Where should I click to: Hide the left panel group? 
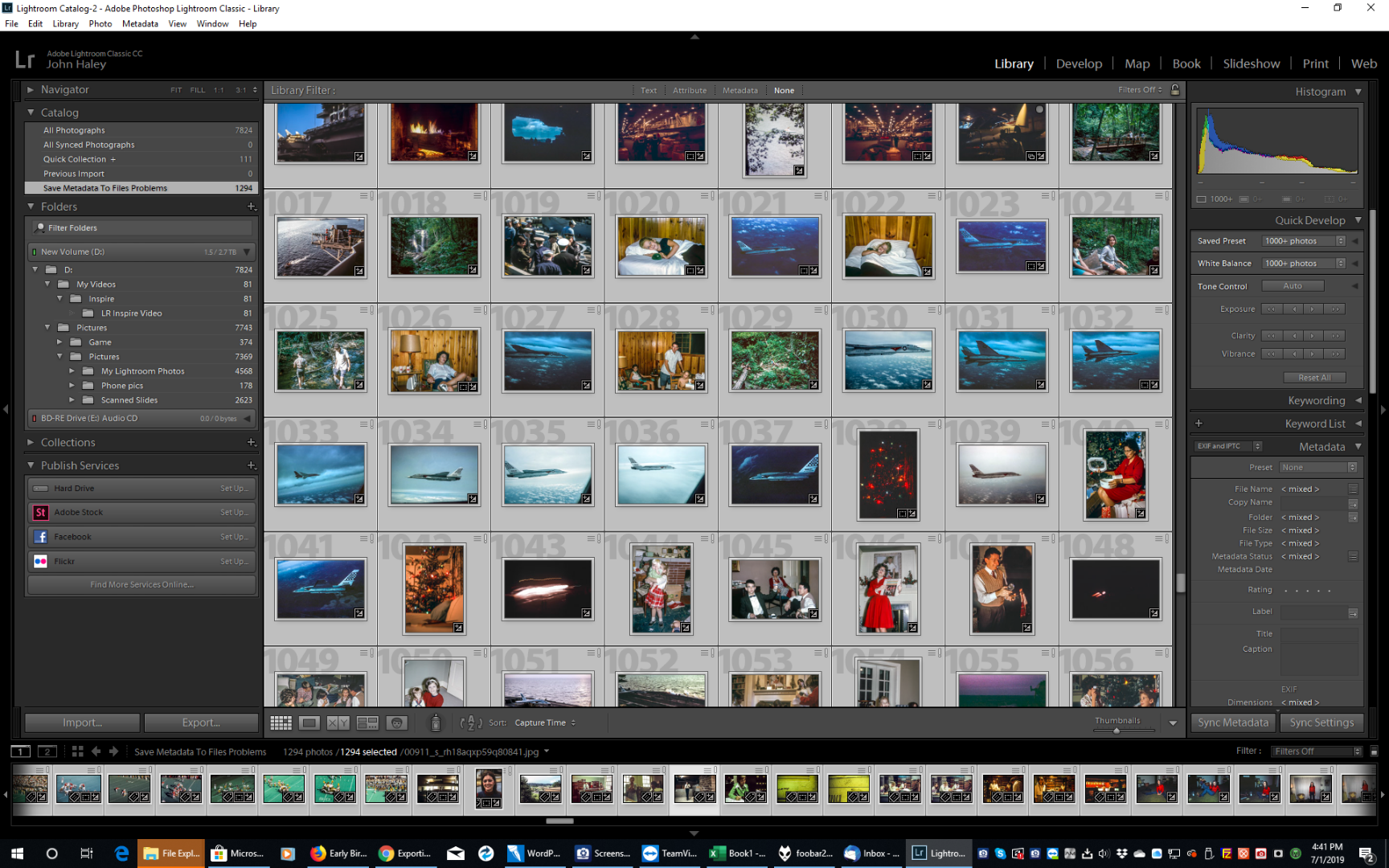(x=6, y=409)
